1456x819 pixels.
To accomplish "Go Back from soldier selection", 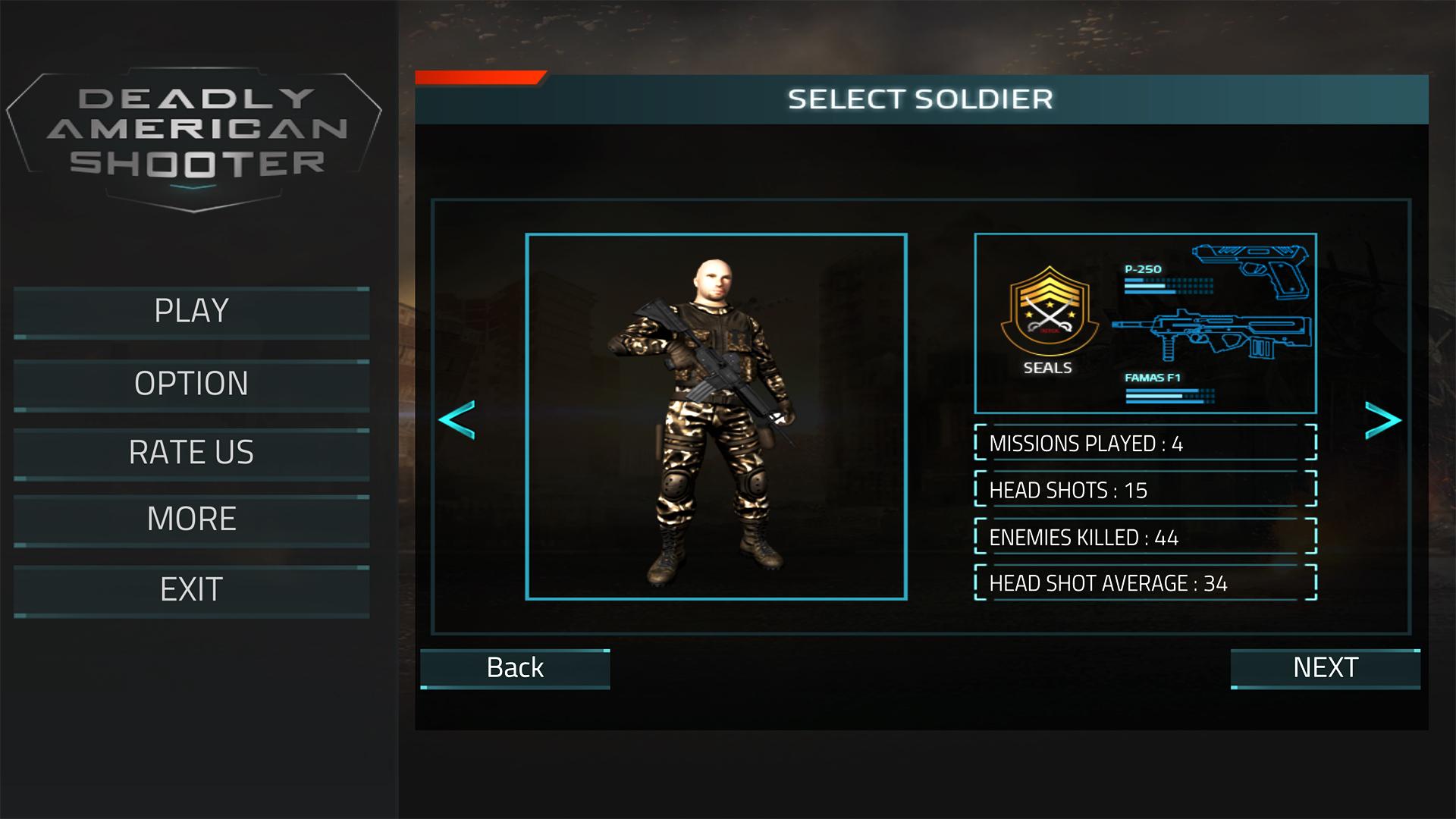I will (x=515, y=669).
